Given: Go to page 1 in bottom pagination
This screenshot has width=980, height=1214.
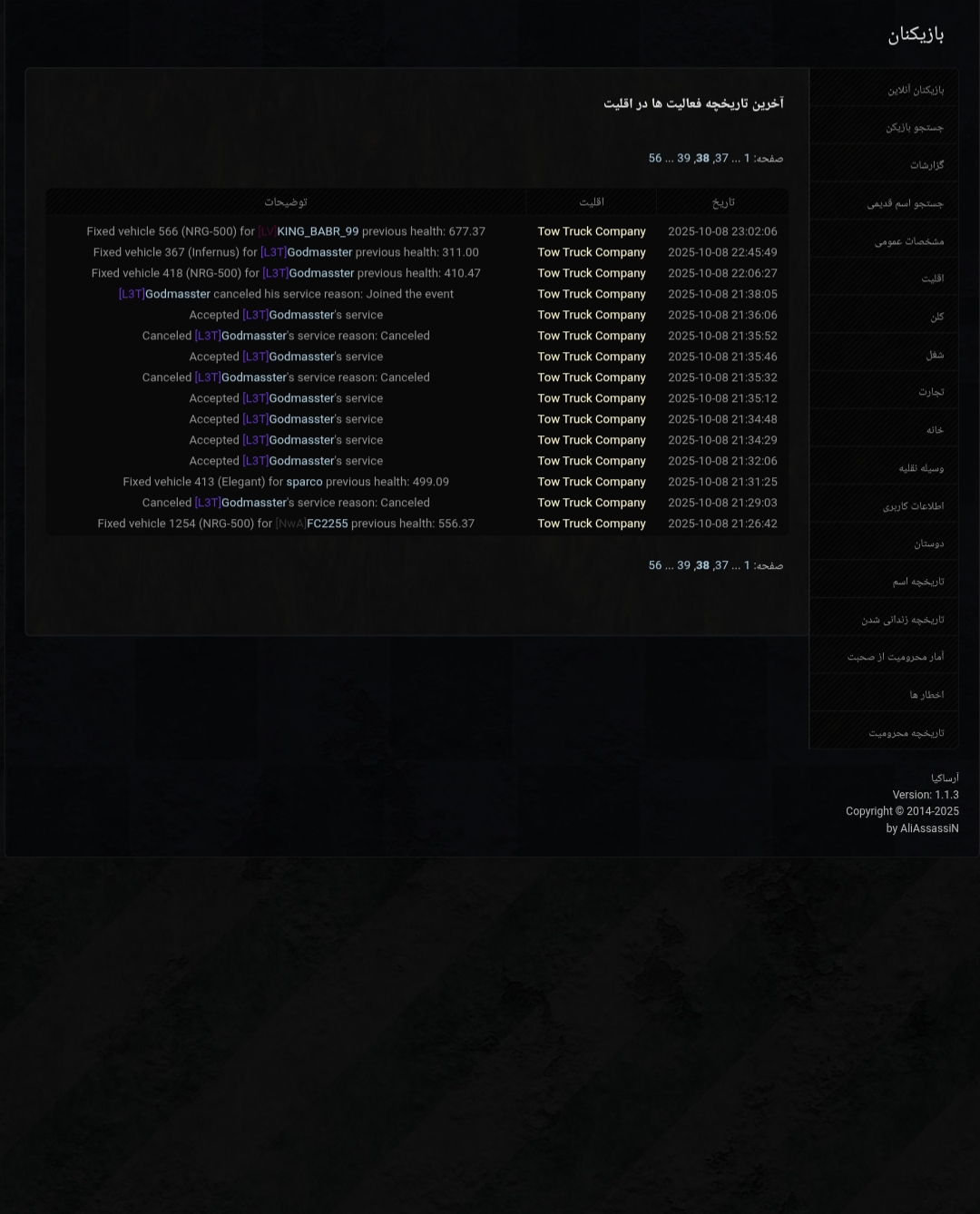Looking at the screenshot, I should click(x=748, y=565).
